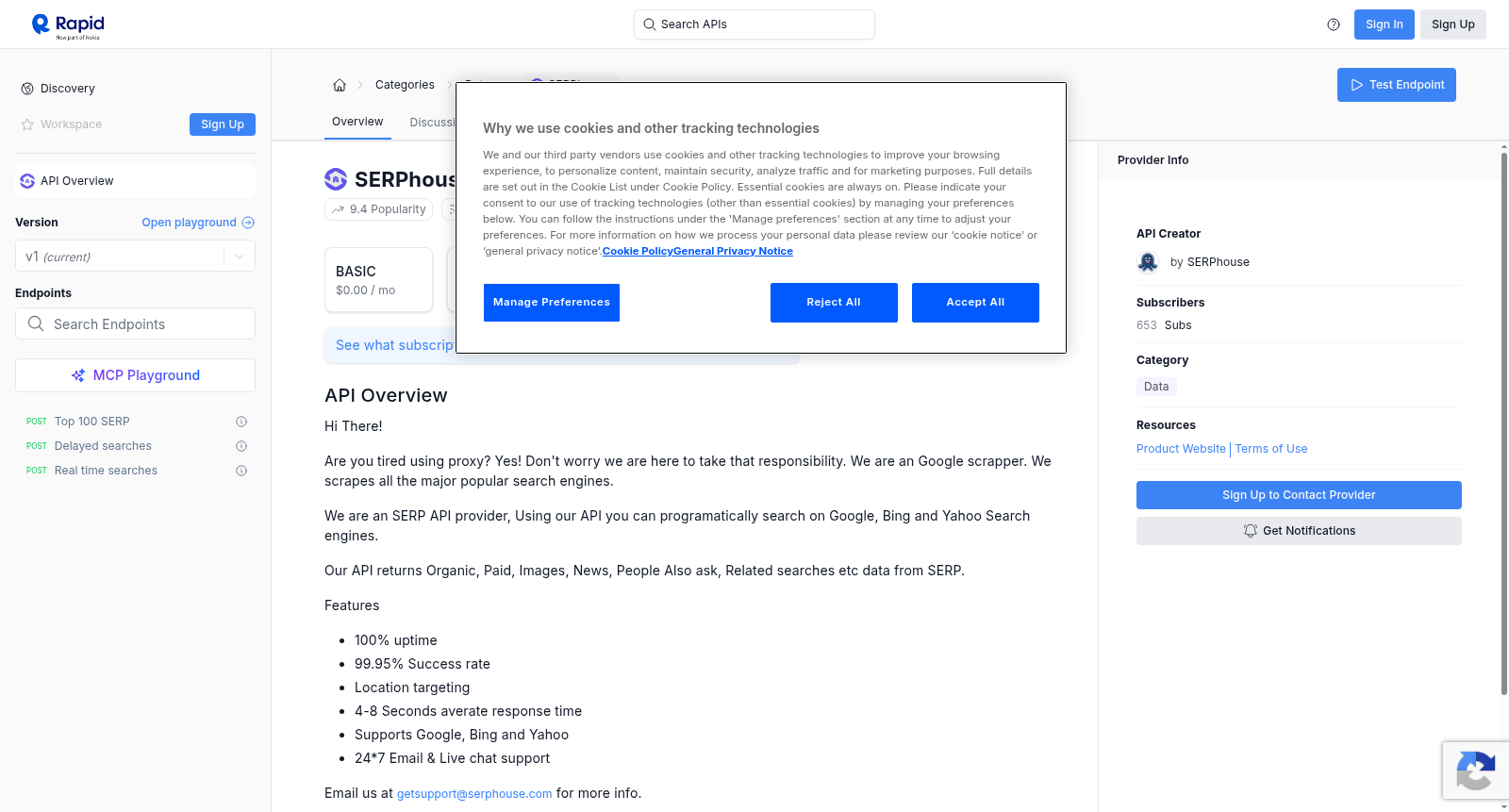This screenshot has height=812, width=1509.
Task: Click the sidebar Sign Up button
Action: pos(223,124)
